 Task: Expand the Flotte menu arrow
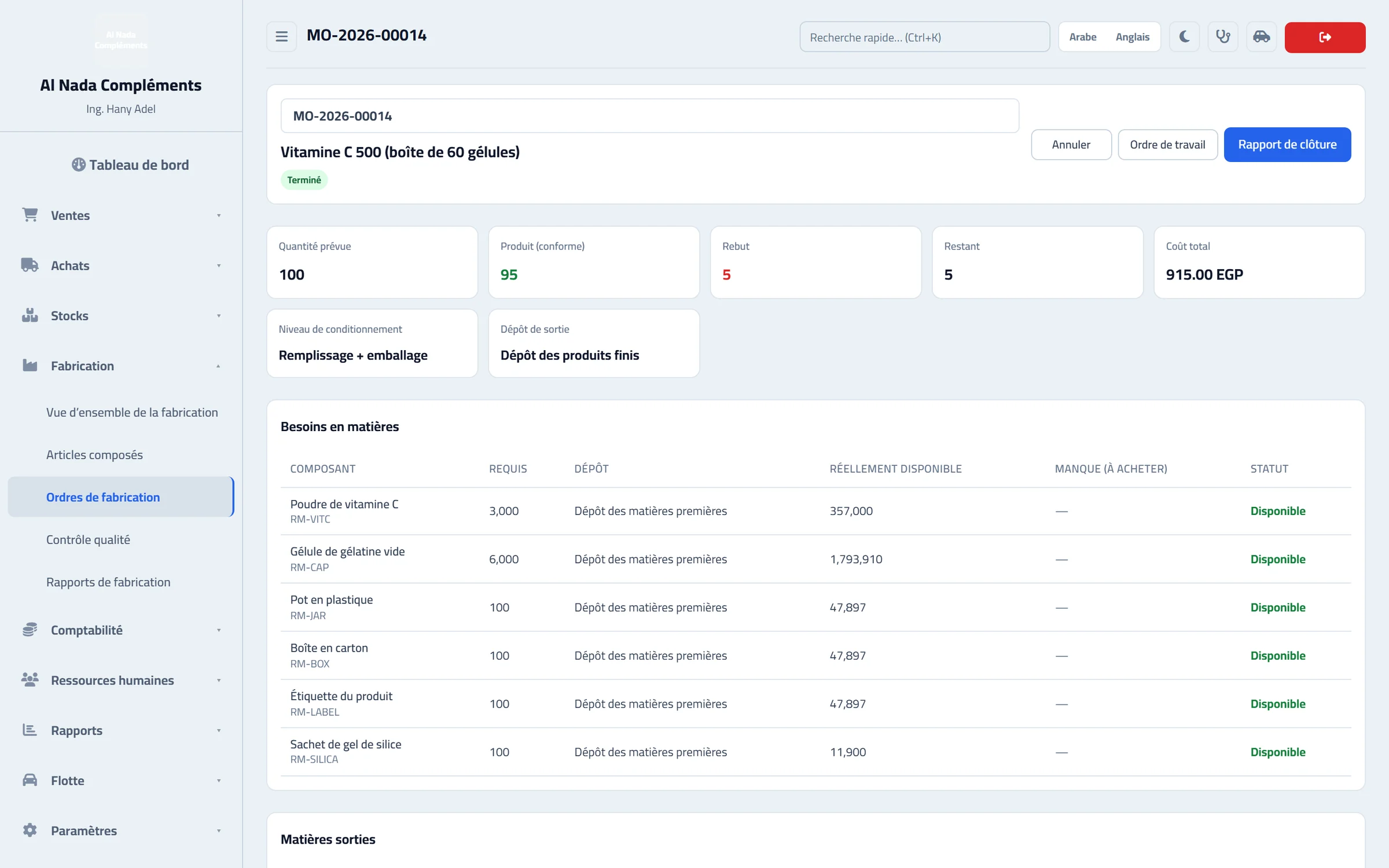pos(219,781)
